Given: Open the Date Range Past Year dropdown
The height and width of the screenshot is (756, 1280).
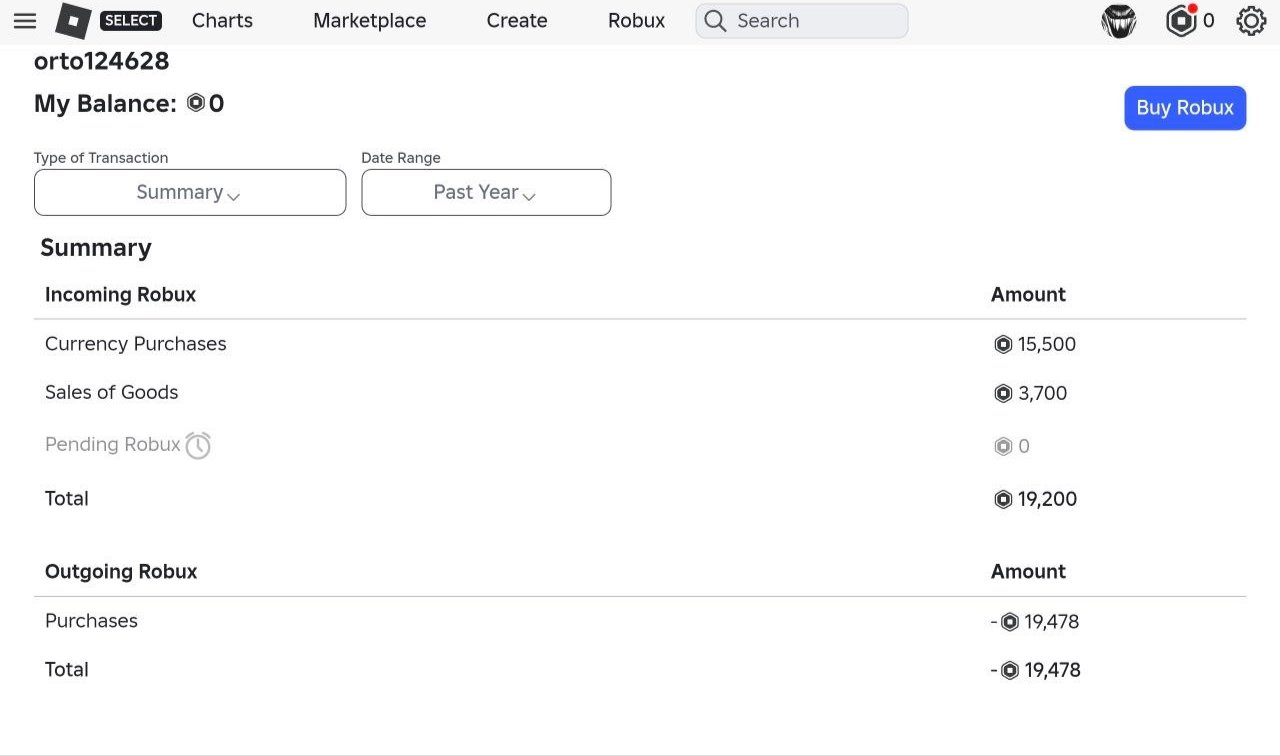Looking at the screenshot, I should (486, 192).
